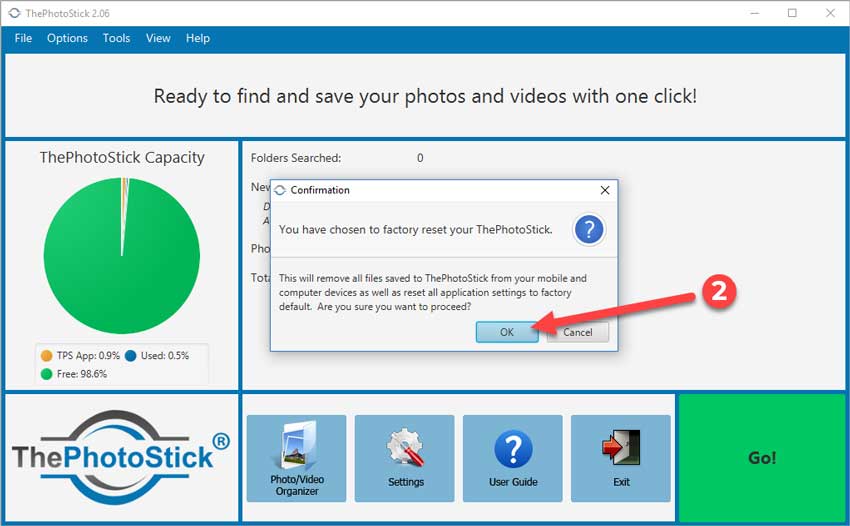
Task: Click the 'Used: 0.5%' legend text
Action: pos(165,356)
